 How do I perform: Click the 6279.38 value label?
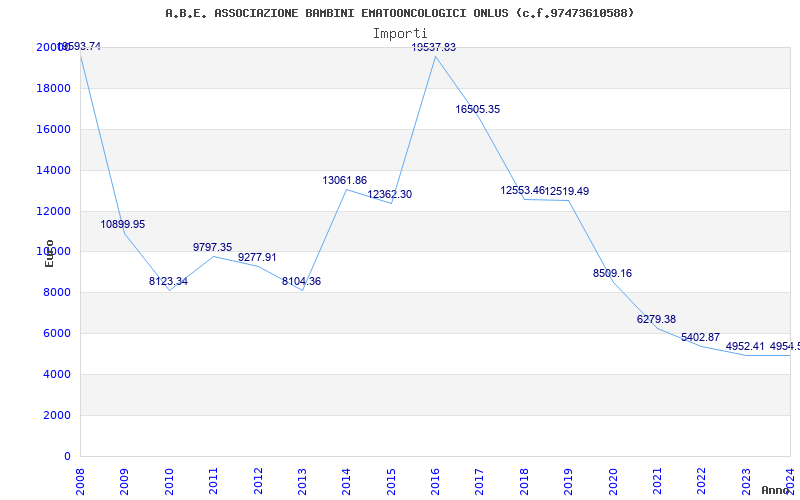pos(656,319)
